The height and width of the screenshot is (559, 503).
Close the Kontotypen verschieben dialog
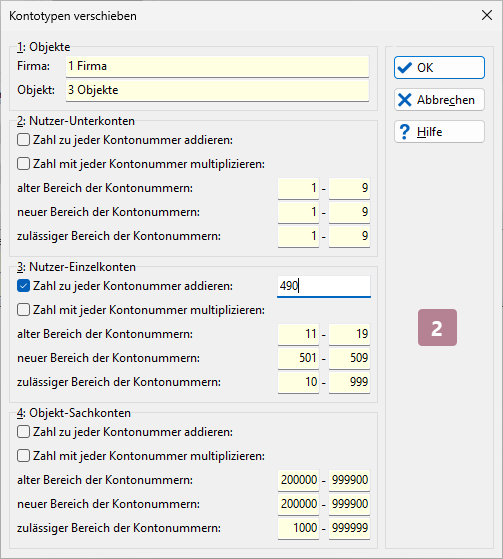[x=487, y=15]
